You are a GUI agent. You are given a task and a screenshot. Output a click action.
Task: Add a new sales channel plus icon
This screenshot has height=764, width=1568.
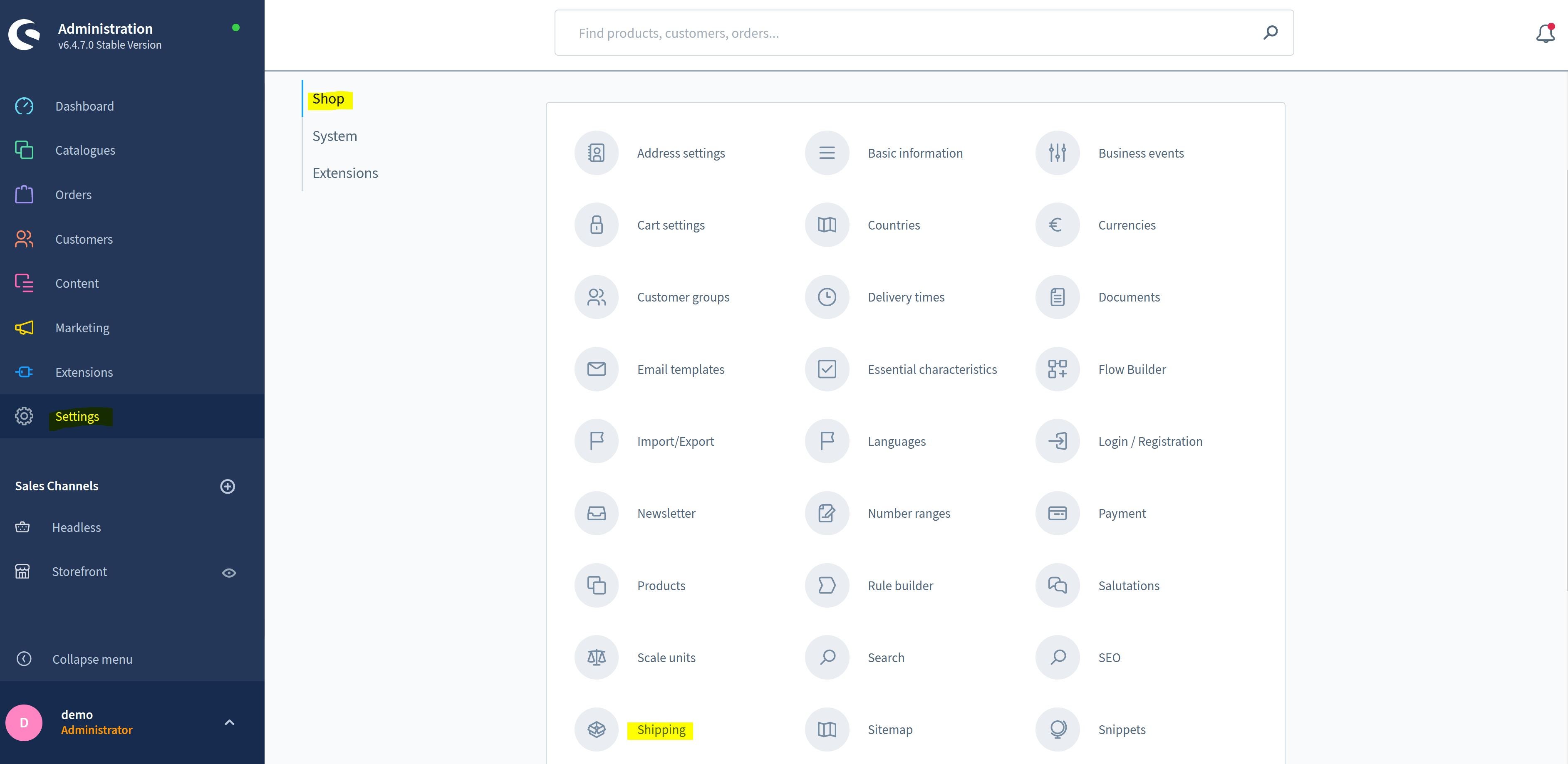228,486
